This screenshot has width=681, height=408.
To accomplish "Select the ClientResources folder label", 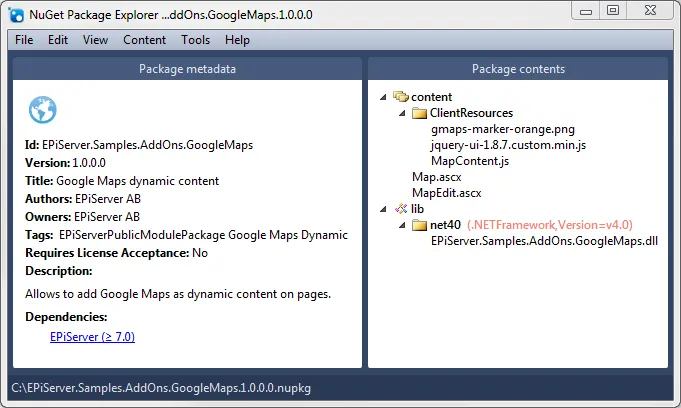I will 471,113.
